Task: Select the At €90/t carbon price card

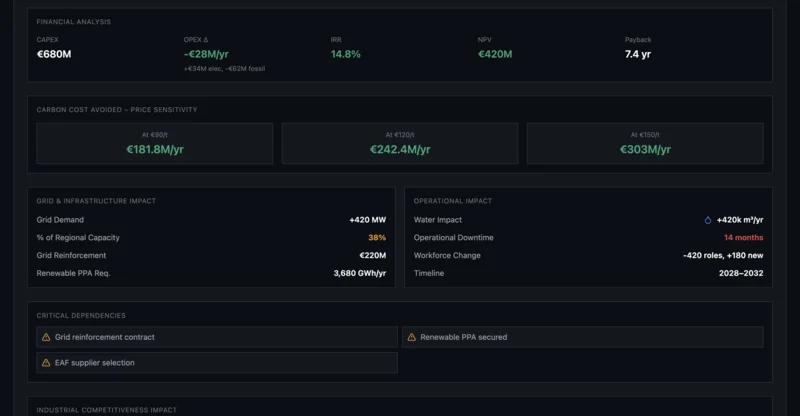Action: pyautogui.click(x=154, y=143)
